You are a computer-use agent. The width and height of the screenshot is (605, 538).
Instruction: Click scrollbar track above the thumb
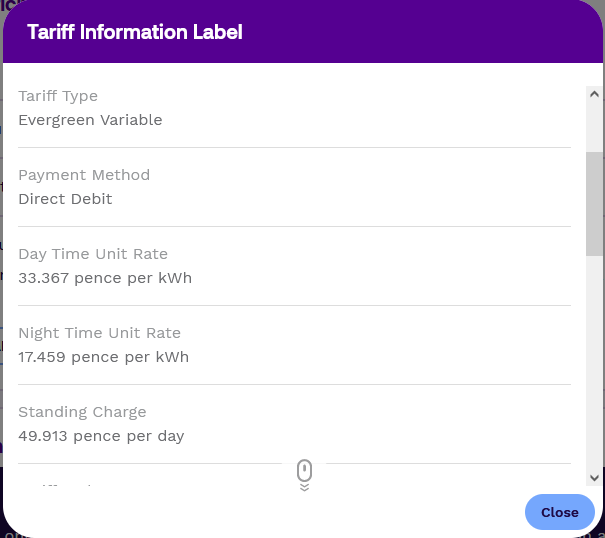(594, 127)
